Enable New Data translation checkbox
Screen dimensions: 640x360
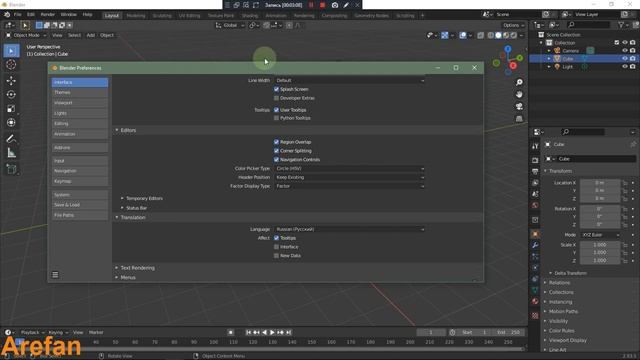point(276,256)
